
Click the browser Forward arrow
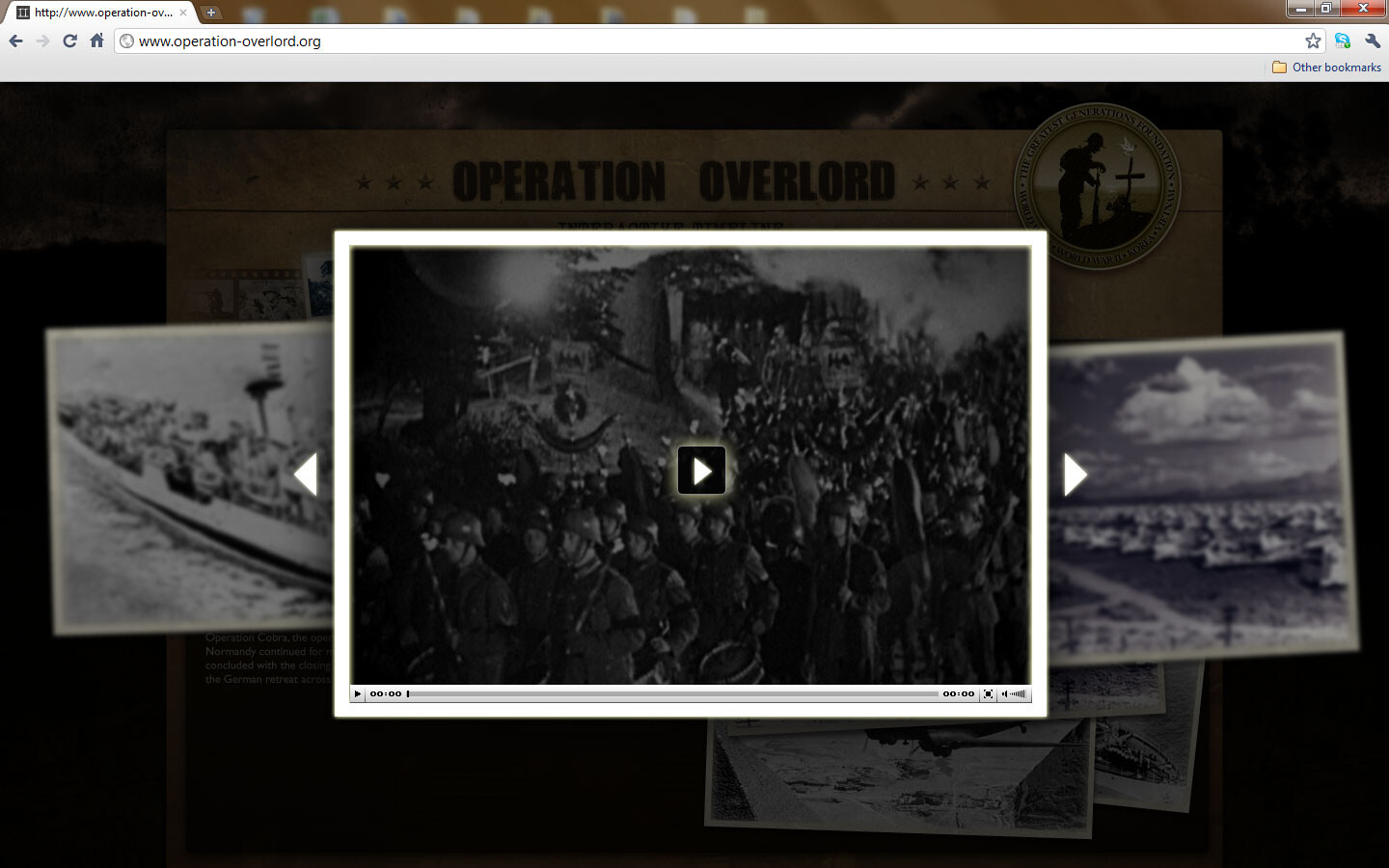[x=42, y=41]
